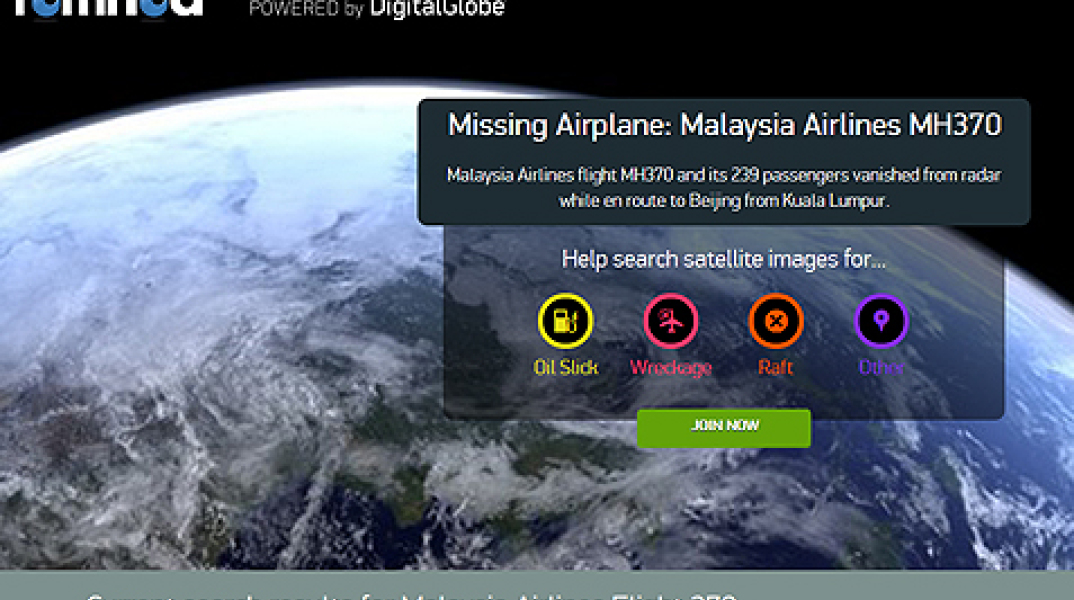Screen dimensions: 1074x600
Task: Select the purple Other map pin icon
Action: tap(881, 321)
